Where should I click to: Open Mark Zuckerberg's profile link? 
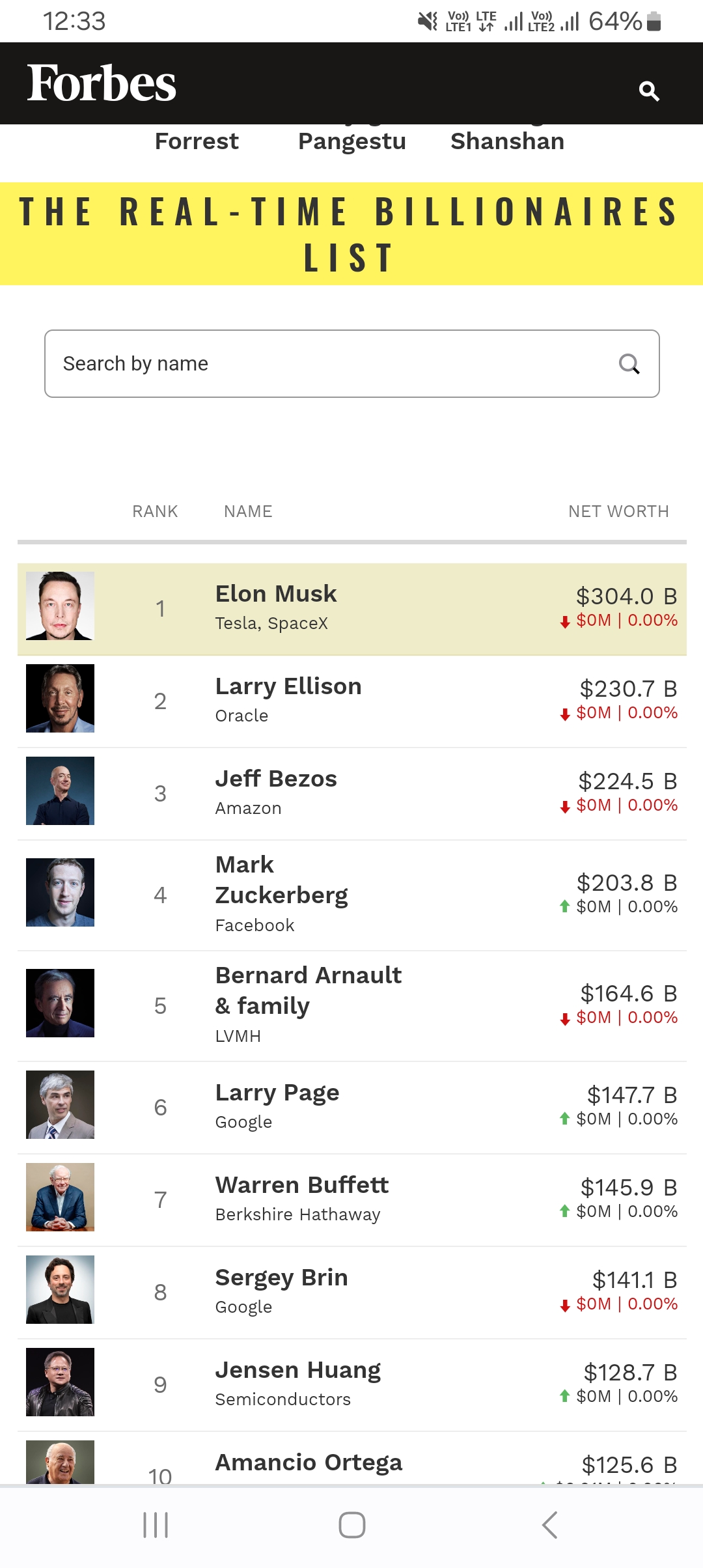point(281,880)
